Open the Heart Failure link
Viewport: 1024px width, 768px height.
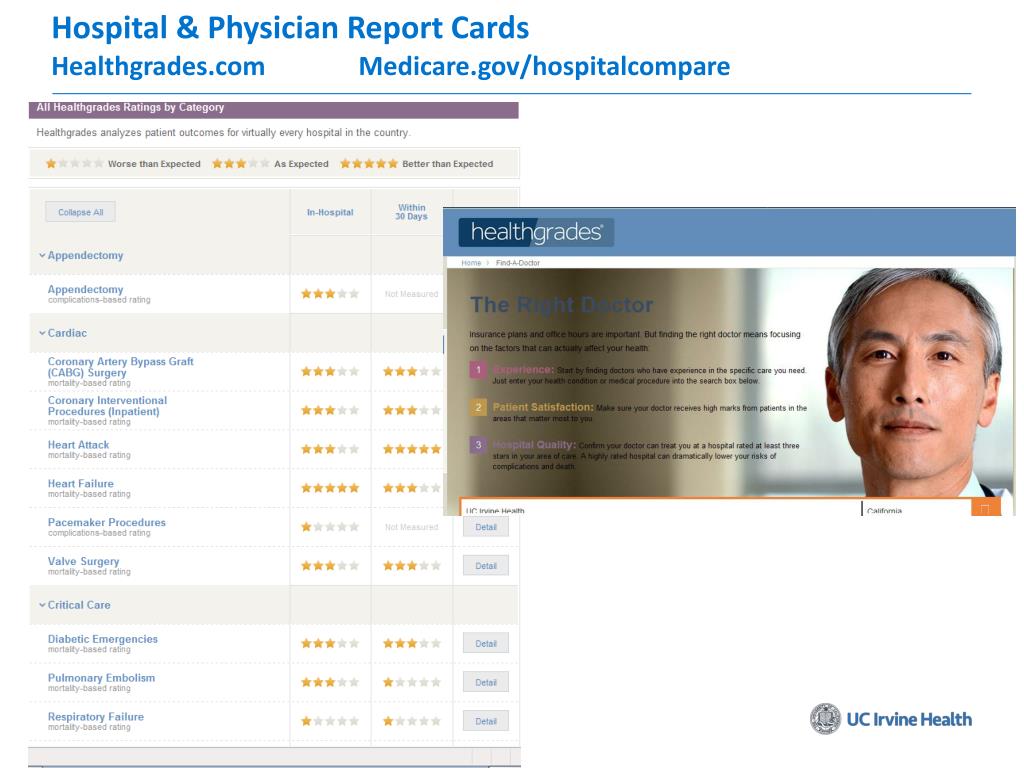[80, 483]
